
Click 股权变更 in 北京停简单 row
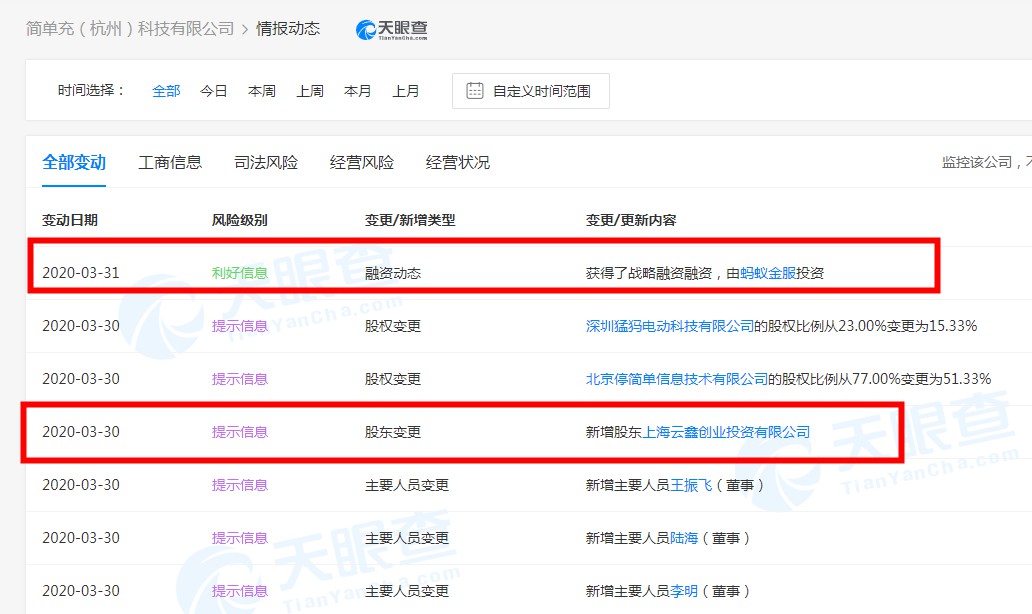(x=393, y=379)
